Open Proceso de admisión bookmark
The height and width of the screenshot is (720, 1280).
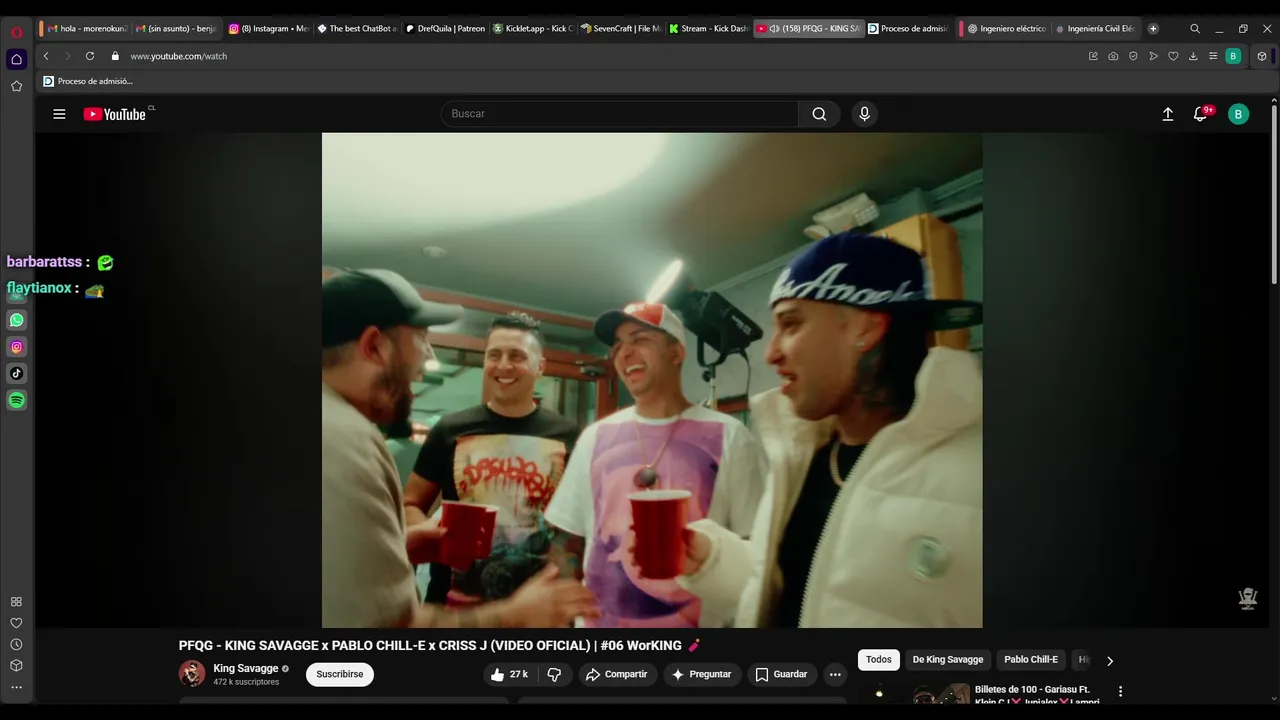(88, 81)
